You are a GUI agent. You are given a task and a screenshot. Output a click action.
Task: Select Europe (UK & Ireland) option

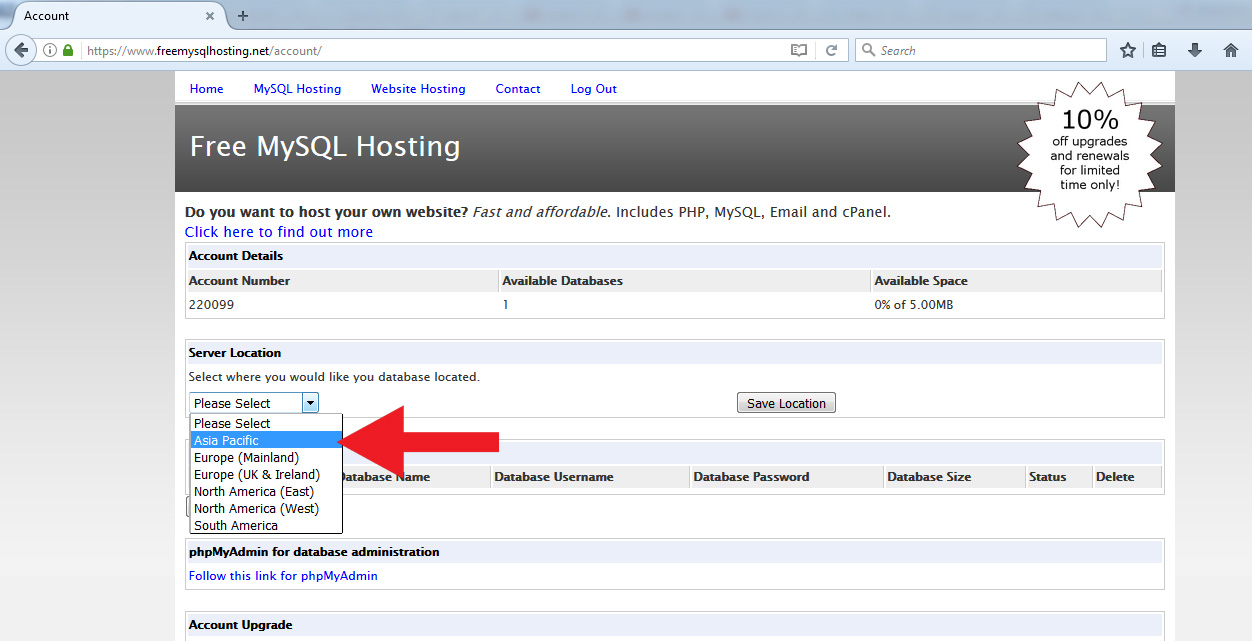click(x=266, y=474)
